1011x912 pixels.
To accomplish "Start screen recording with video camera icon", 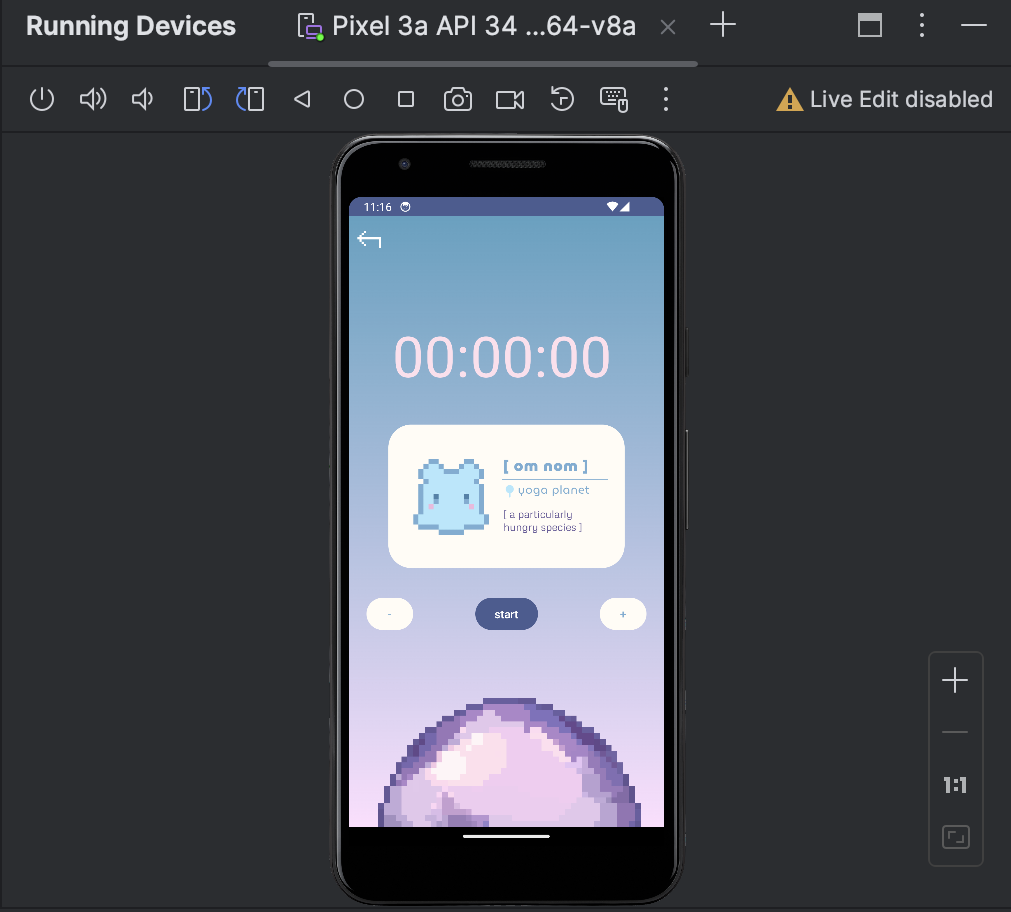I will click(x=509, y=99).
